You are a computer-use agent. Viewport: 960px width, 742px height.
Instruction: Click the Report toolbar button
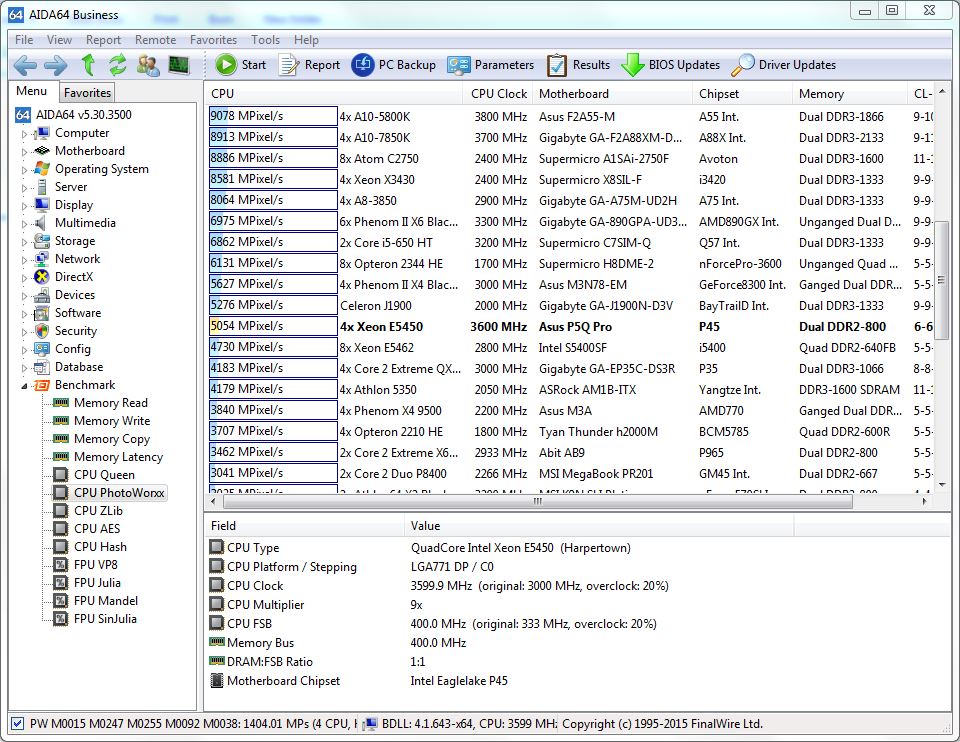click(x=309, y=65)
